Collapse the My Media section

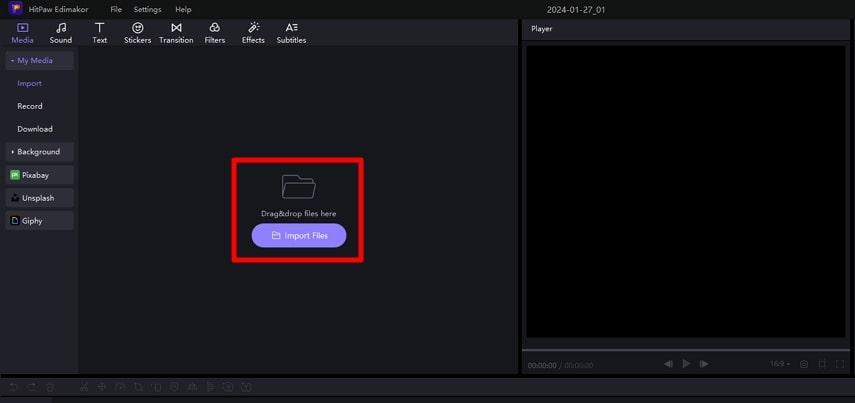(x=40, y=61)
